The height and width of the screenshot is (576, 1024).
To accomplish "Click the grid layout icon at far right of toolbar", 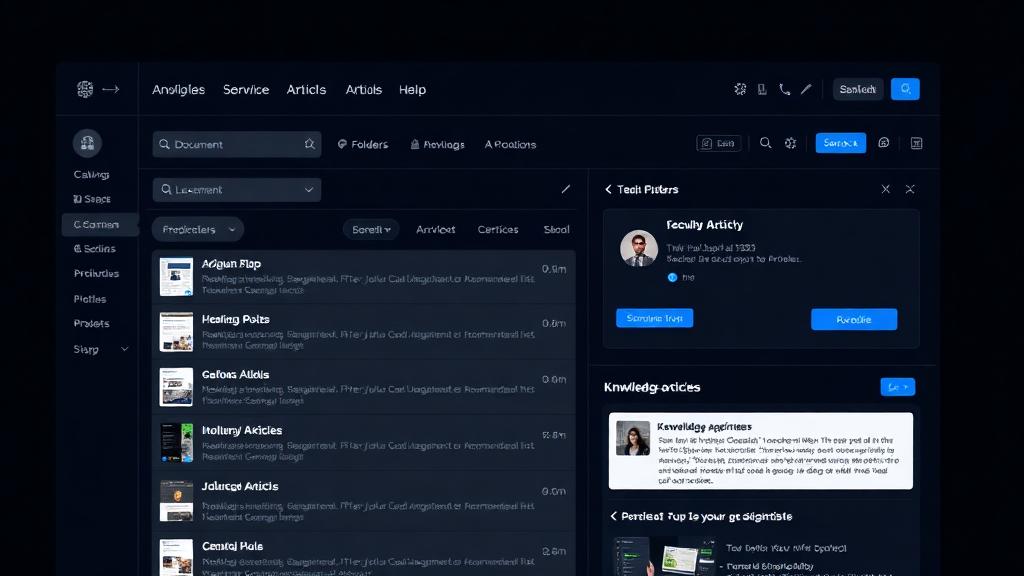I will (916, 143).
